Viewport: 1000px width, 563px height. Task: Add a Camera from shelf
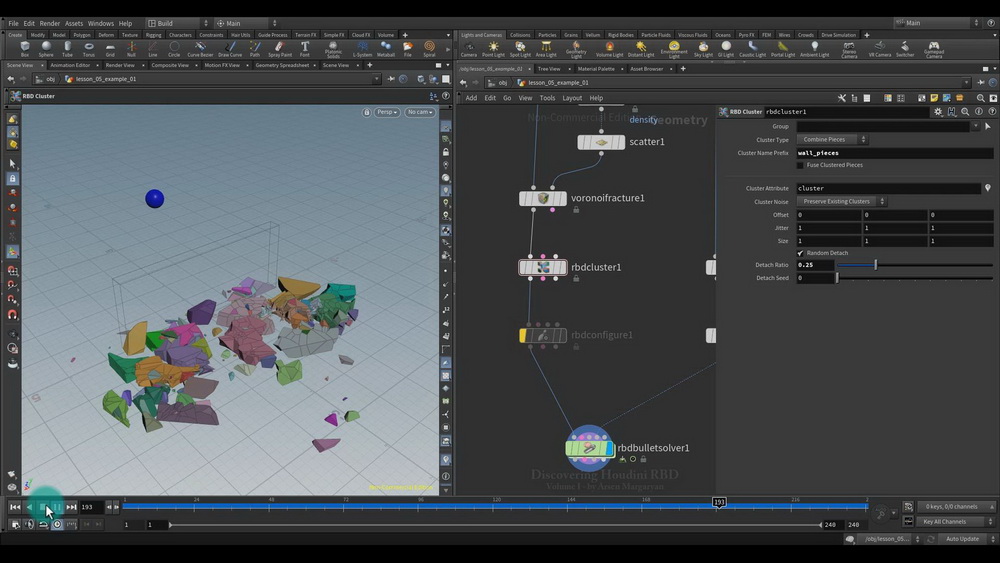[469, 49]
